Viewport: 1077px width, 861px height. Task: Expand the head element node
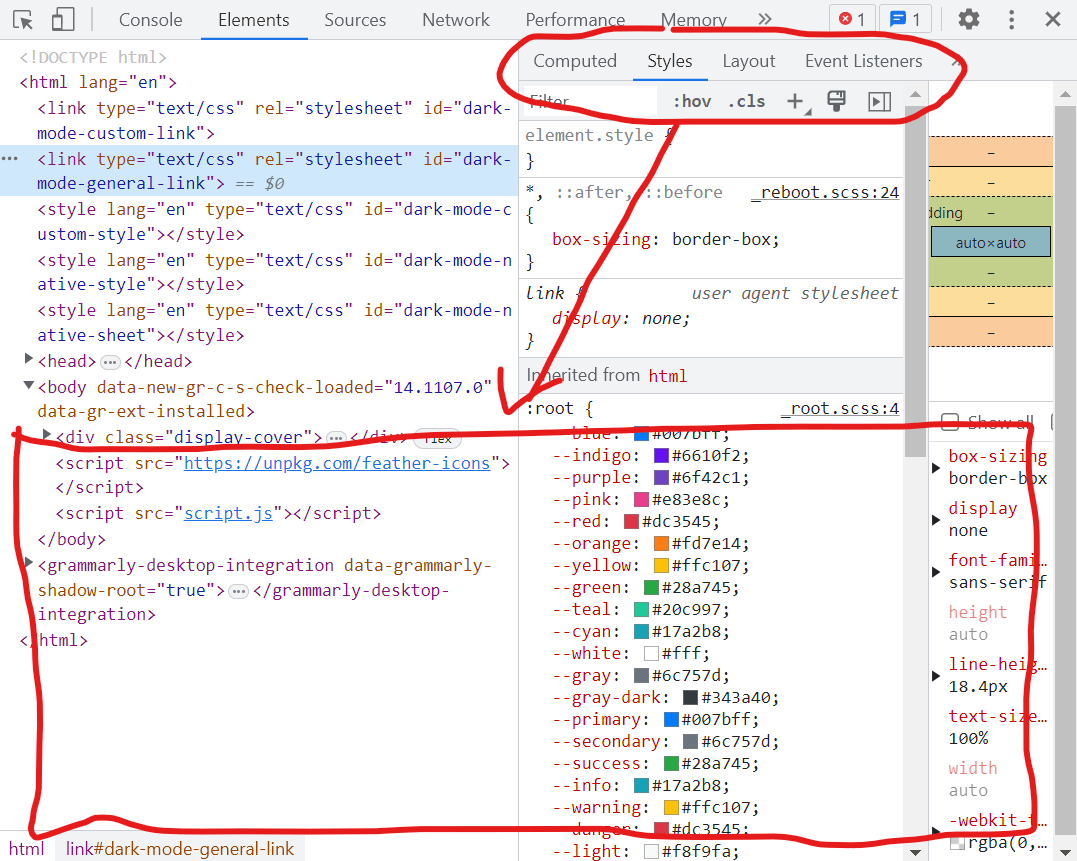tap(29, 358)
